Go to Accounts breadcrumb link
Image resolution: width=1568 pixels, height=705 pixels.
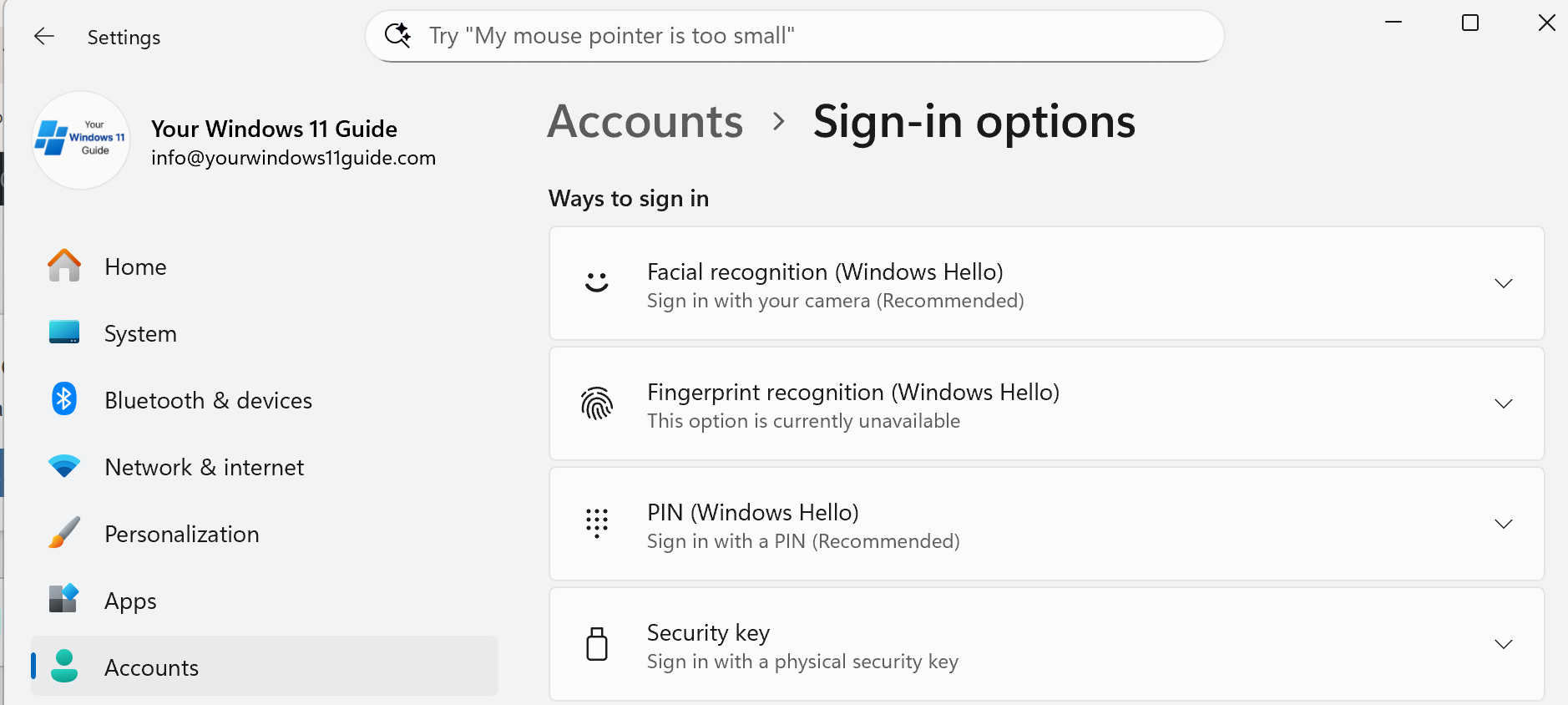645,122
